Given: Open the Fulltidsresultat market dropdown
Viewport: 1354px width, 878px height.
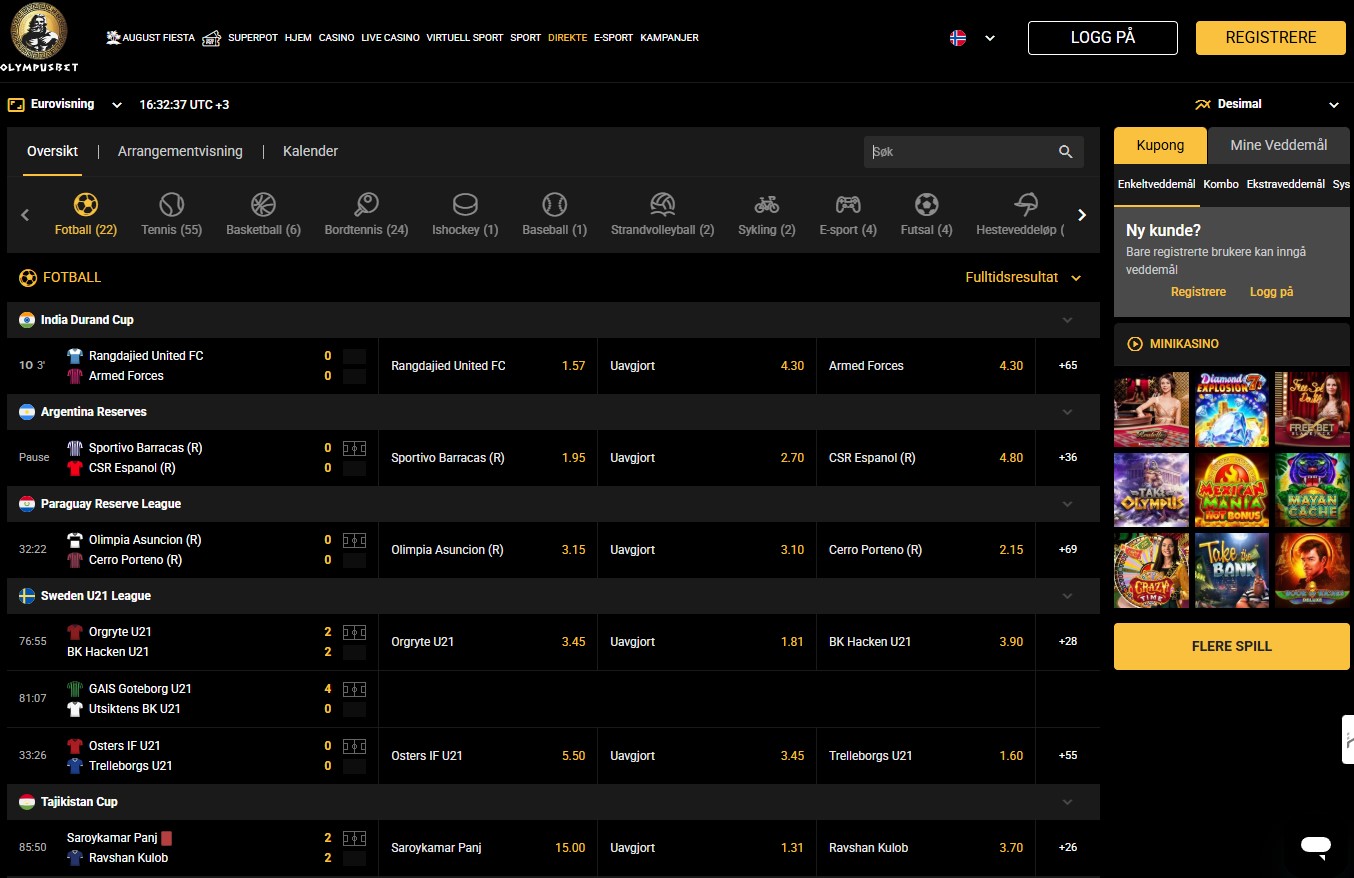Looking at the screenshot, I should click(x=1023, y=278).
